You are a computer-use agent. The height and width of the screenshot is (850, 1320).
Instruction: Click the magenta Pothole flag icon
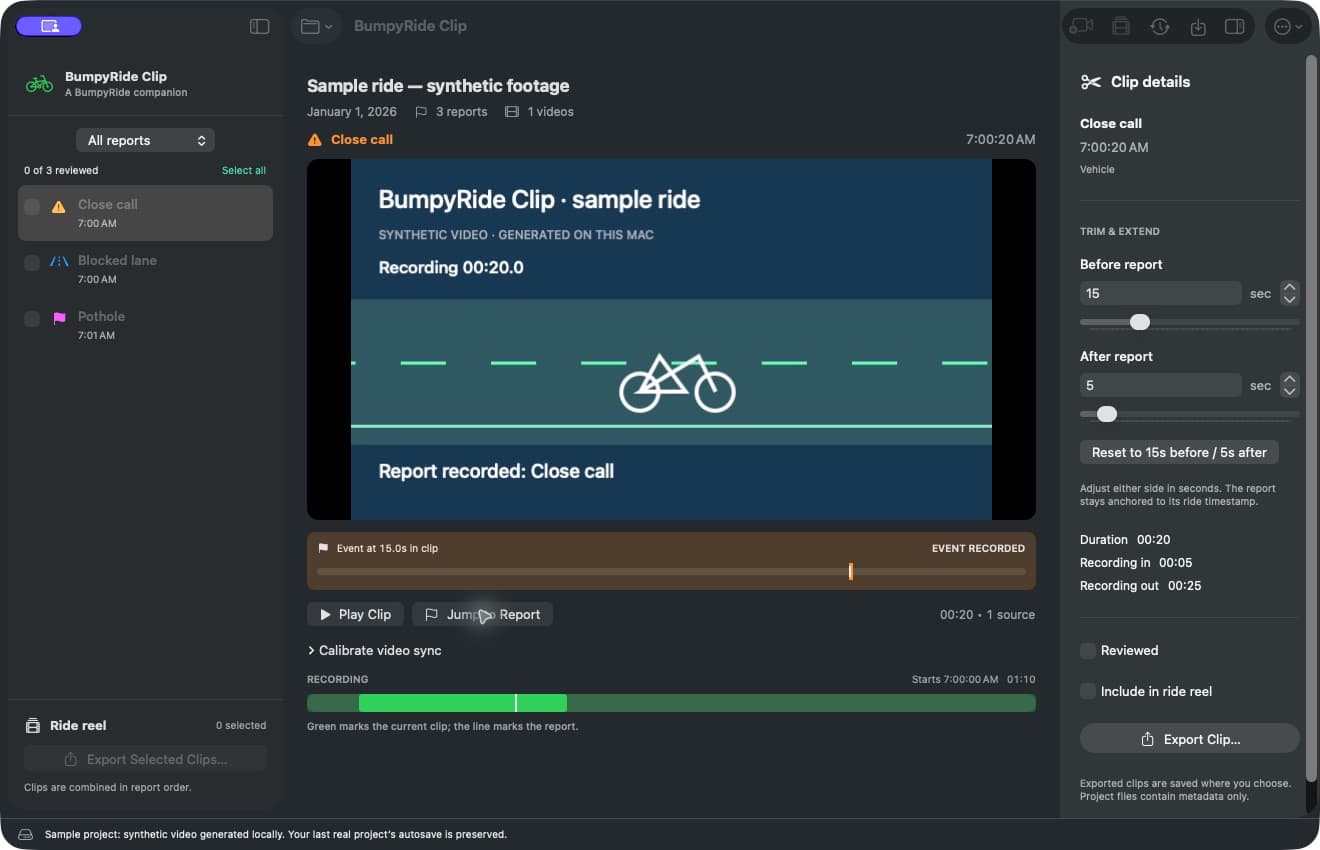tap(59, 318)
